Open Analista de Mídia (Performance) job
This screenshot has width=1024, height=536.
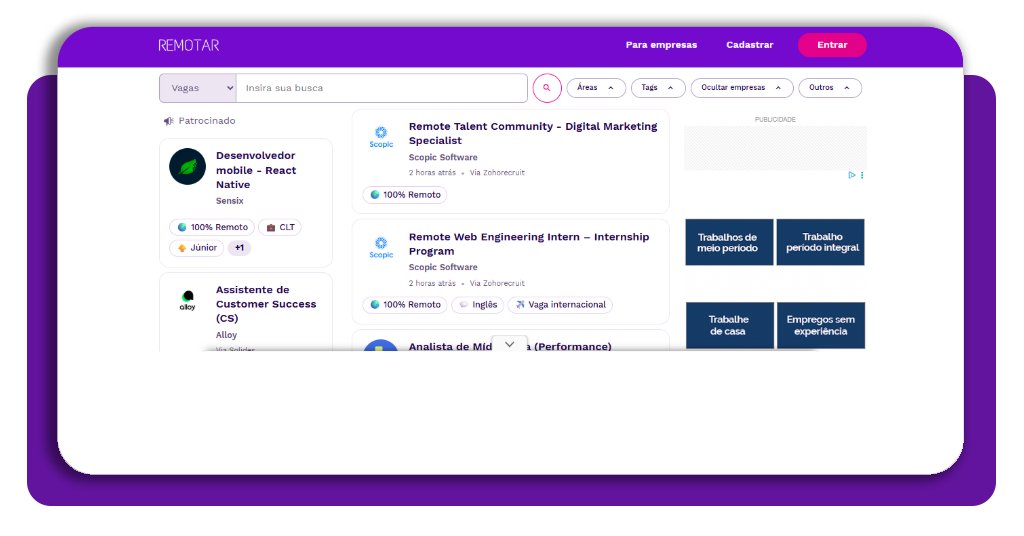point(510,346)
